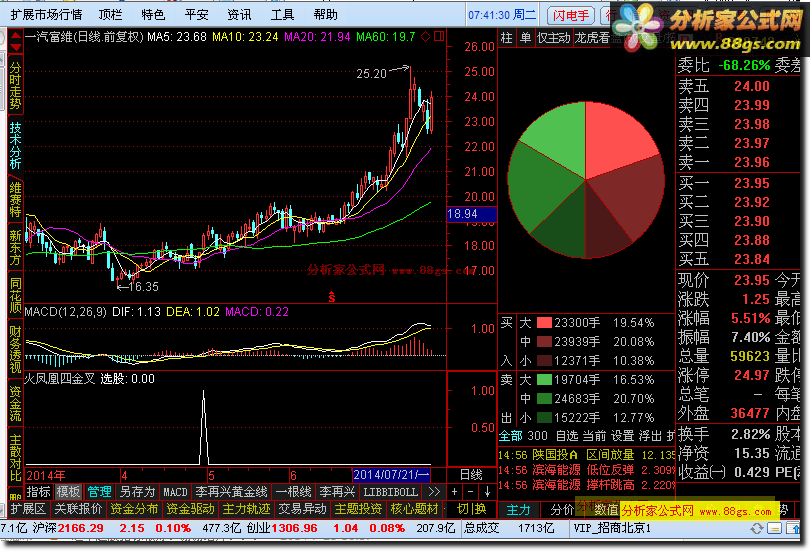Switch to the 单 view tab
This screenshot has height=552, width=812.
pyautogui.click(x=525, y=38)
